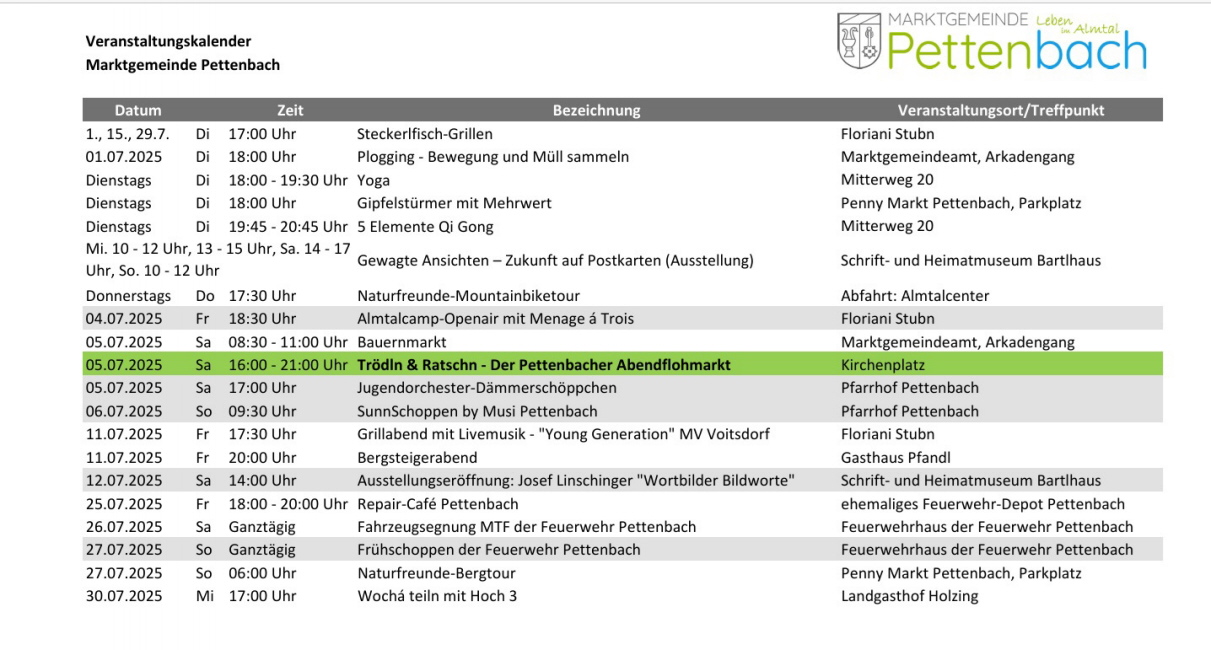1211x650 pixels.
Task: Click the date "04.07.2025"
Action: click(124, 319)
